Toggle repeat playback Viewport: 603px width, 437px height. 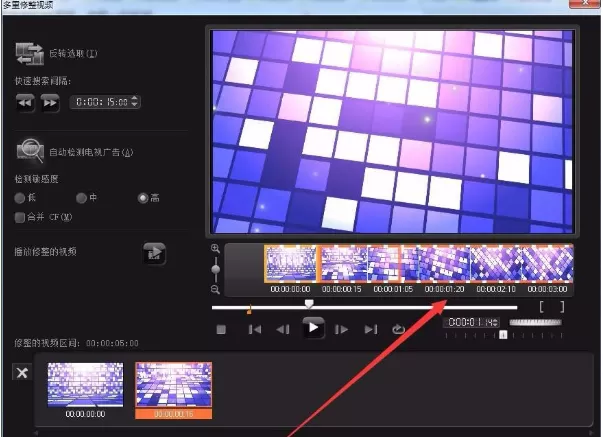(x=398, y=329)
